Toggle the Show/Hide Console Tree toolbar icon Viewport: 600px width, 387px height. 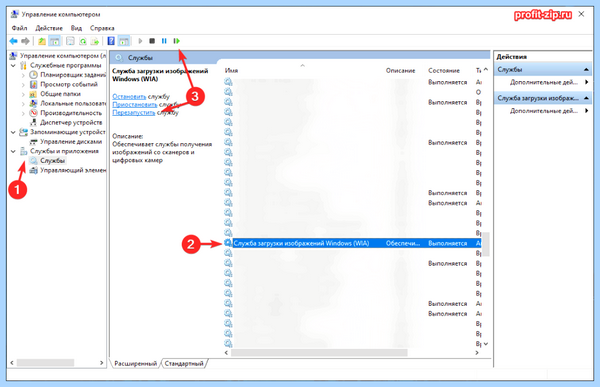54,41
